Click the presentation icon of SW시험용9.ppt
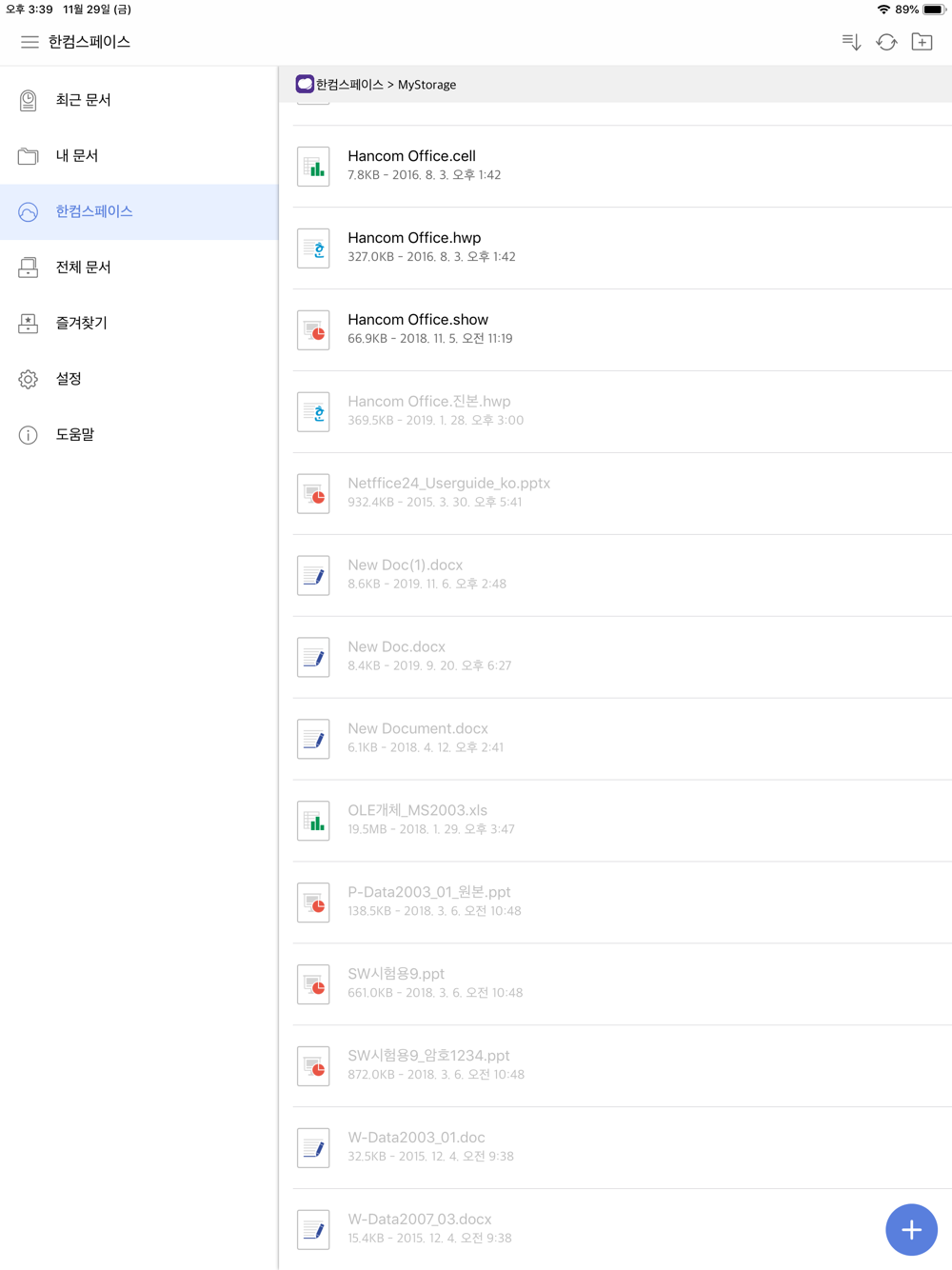Viewport: 952px width, 1270px height. (x=313, y=985)
